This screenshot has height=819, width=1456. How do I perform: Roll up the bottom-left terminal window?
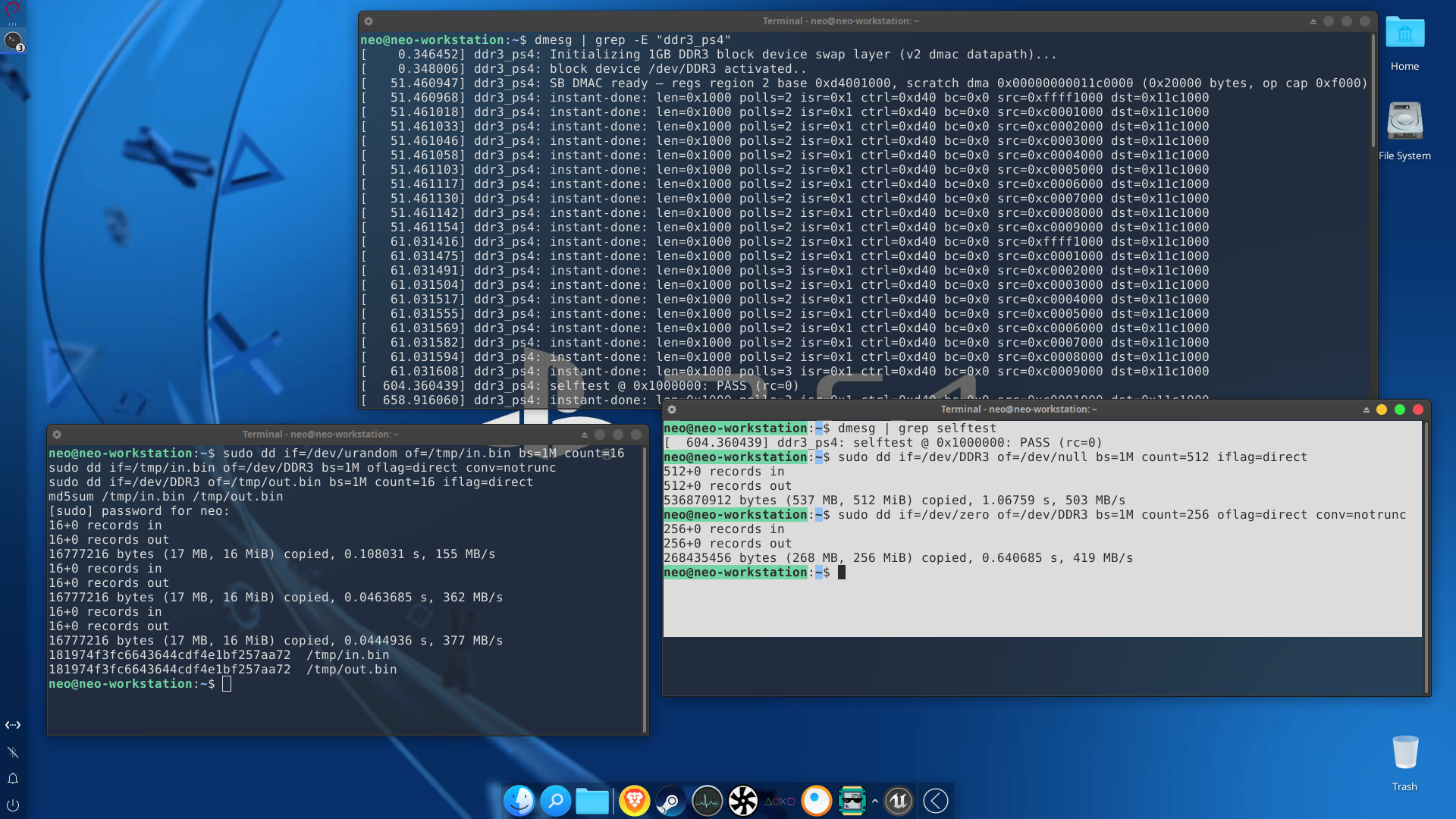[x=585, y=435]
